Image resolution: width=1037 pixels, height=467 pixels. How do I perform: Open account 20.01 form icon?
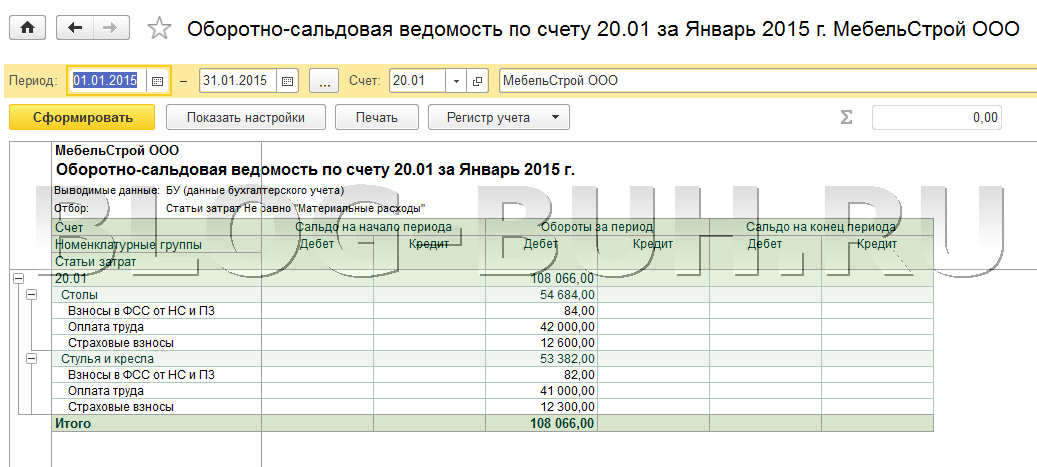477,80
